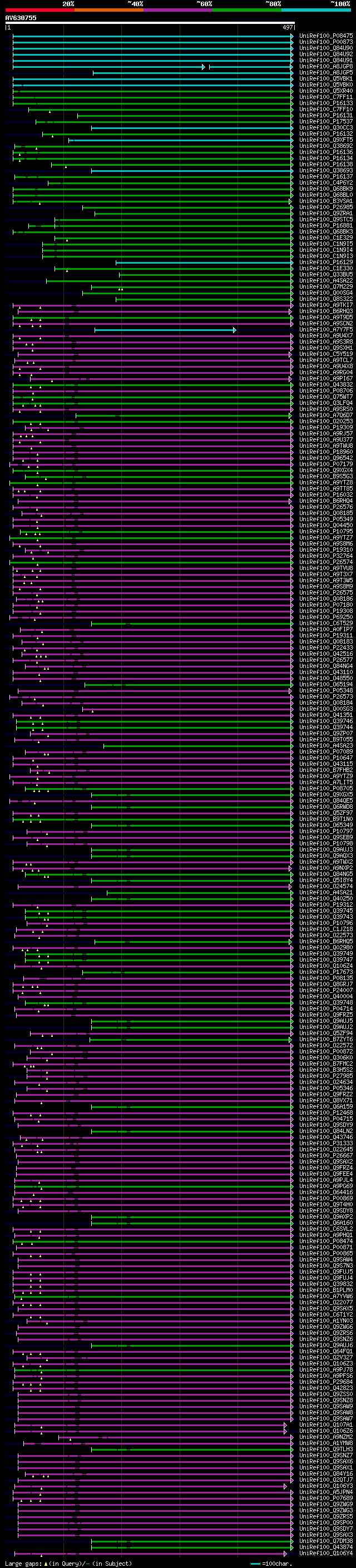The width and height of the screenshot is (356, 1568).
Task: Select hit UniRef100_A1YMW8
Action: pos(326,1443)
